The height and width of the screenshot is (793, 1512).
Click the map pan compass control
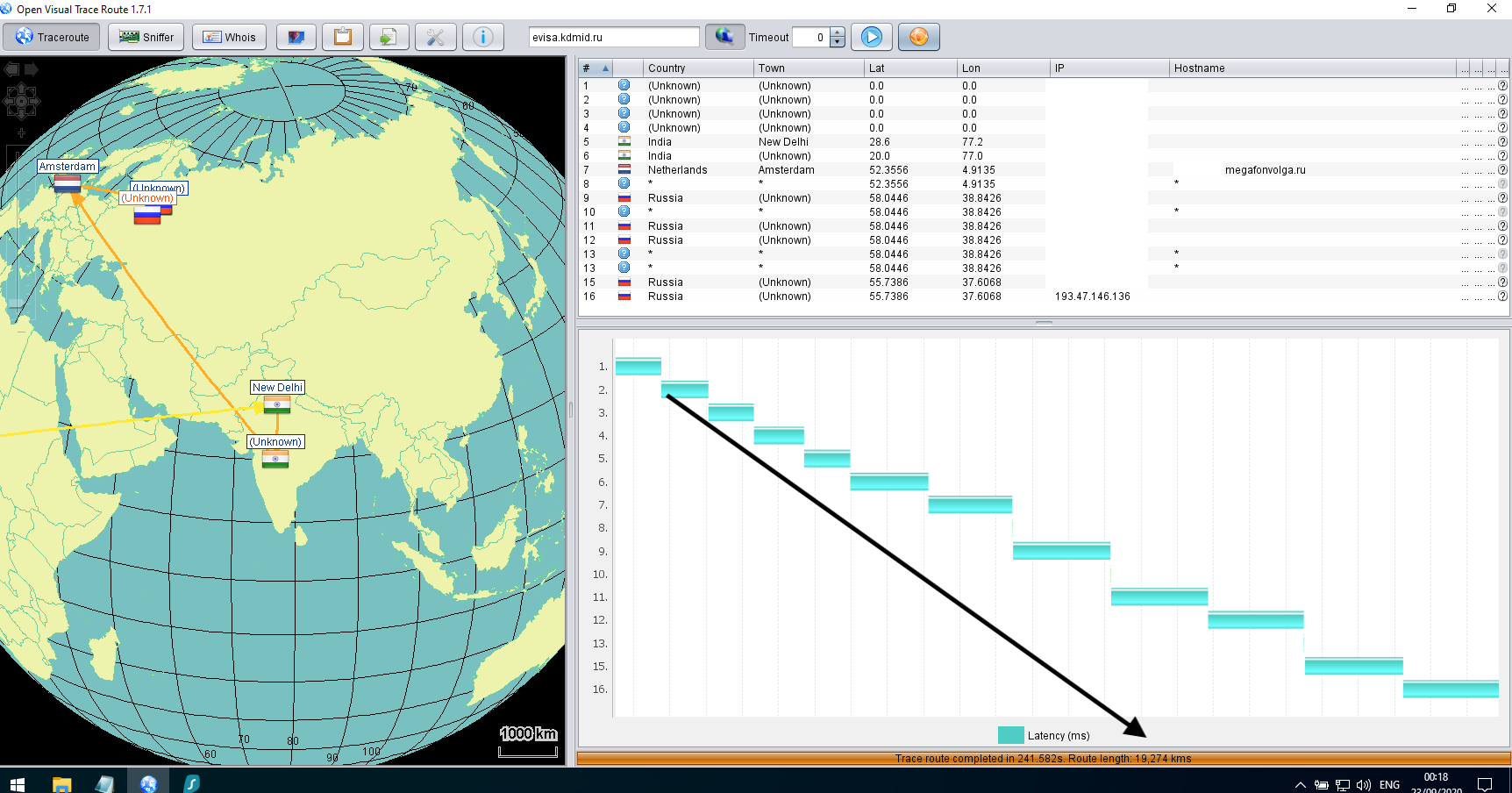pyautogui.click(x=21, y=102)
